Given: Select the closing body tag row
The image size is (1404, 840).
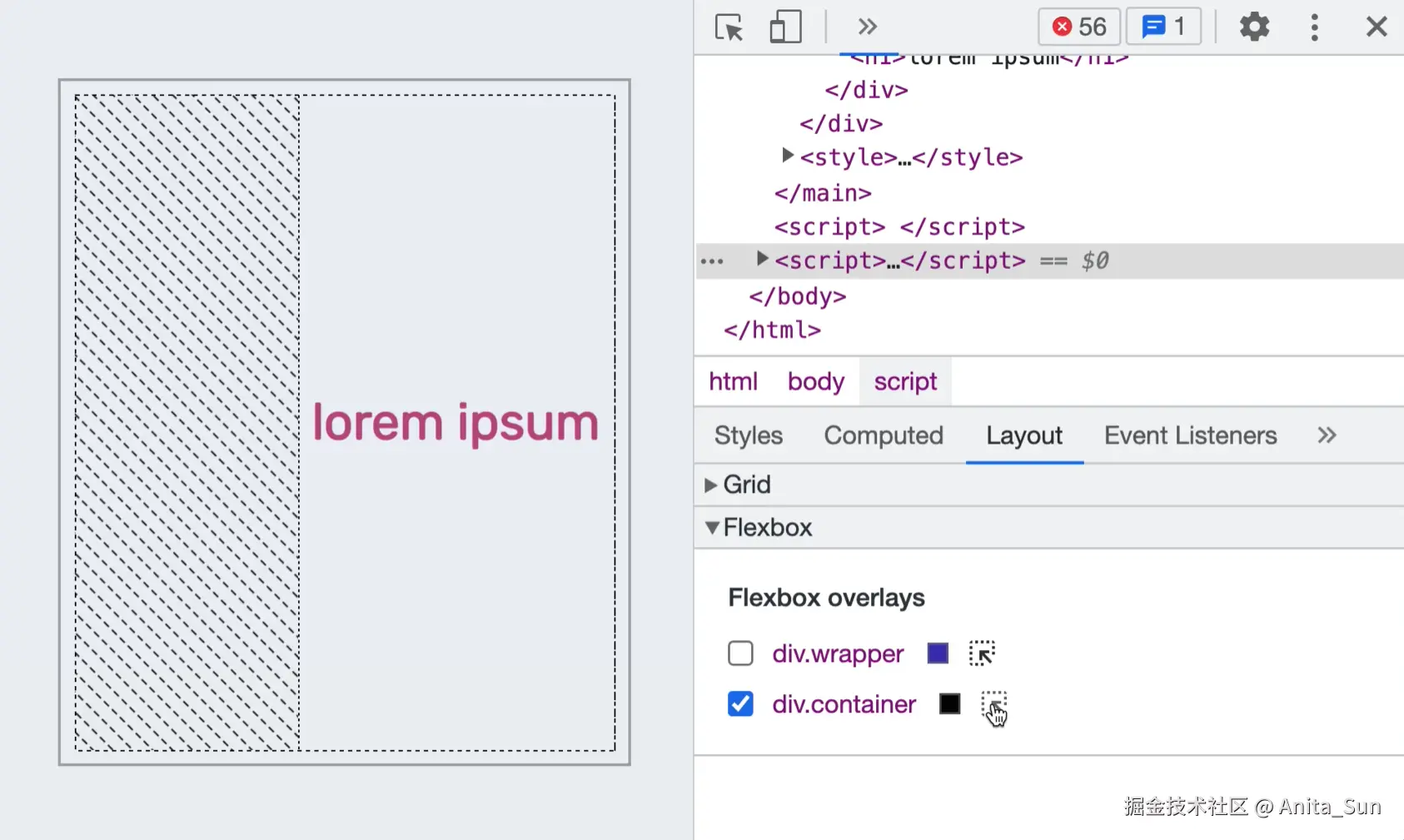Looking at the screenshot, I should click(798, 296).
